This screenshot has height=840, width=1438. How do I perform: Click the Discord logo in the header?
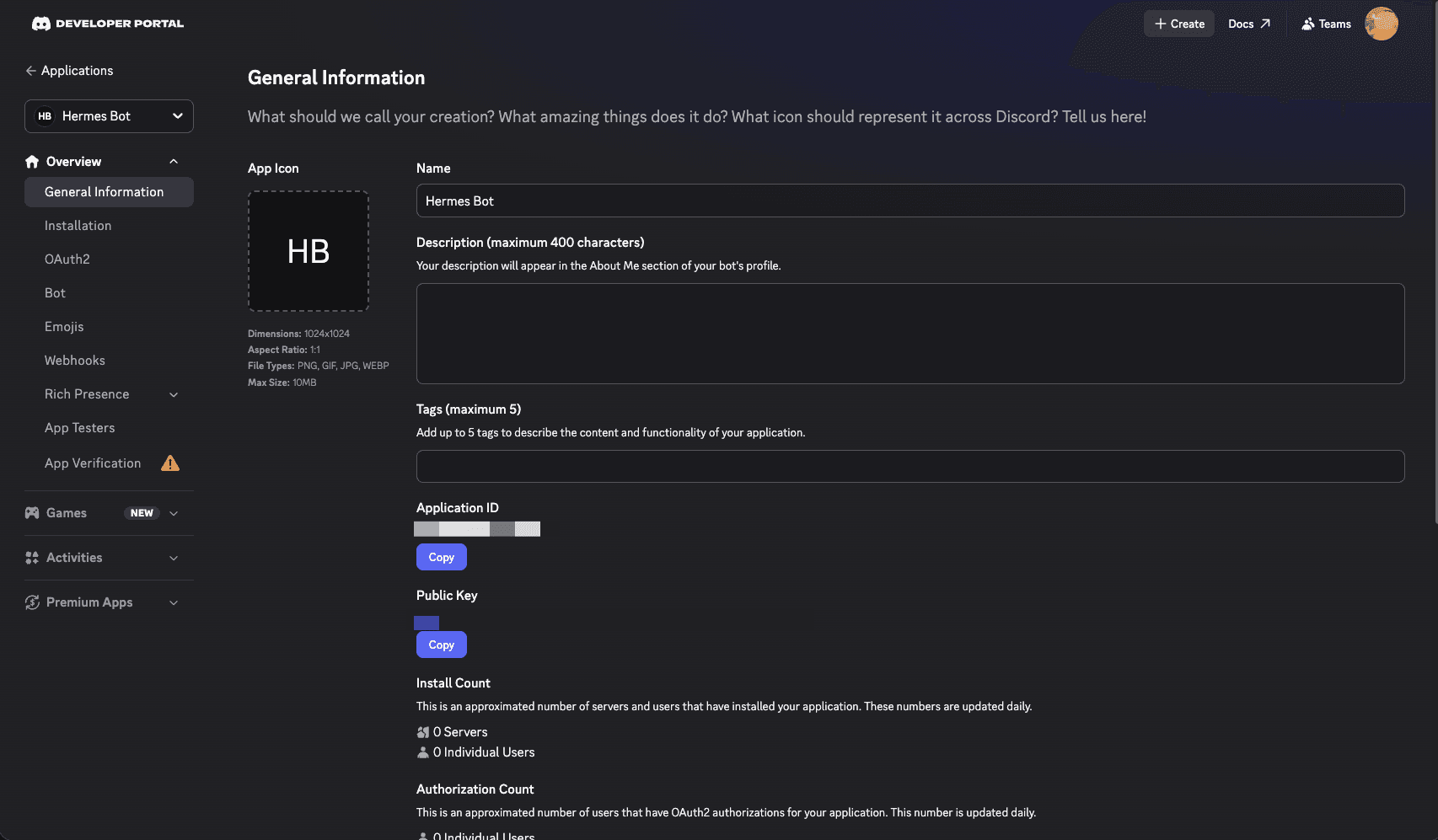pyautogui.click(x=40, y=24)
